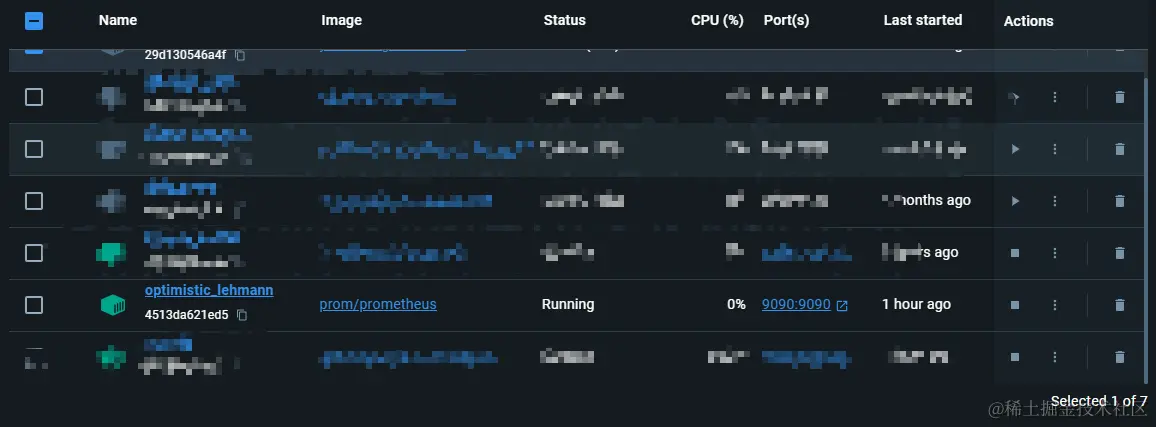The width and height of the screenshot is (1156, 427).
Task: Select the checkbox of the 'months ago' row
Action: tap(34, 201)
